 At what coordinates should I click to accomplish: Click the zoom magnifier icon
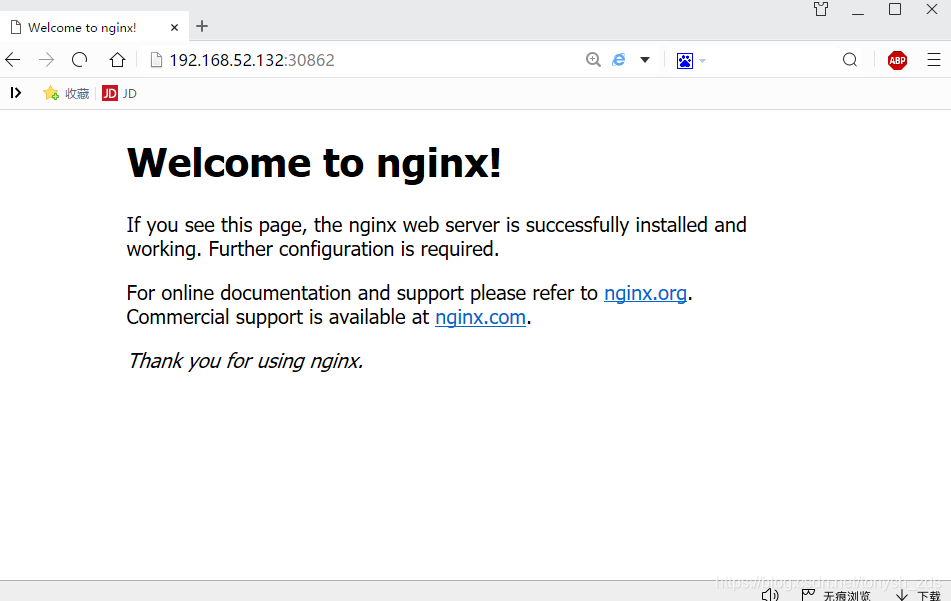pyautogui.click(x=593, y=59)
